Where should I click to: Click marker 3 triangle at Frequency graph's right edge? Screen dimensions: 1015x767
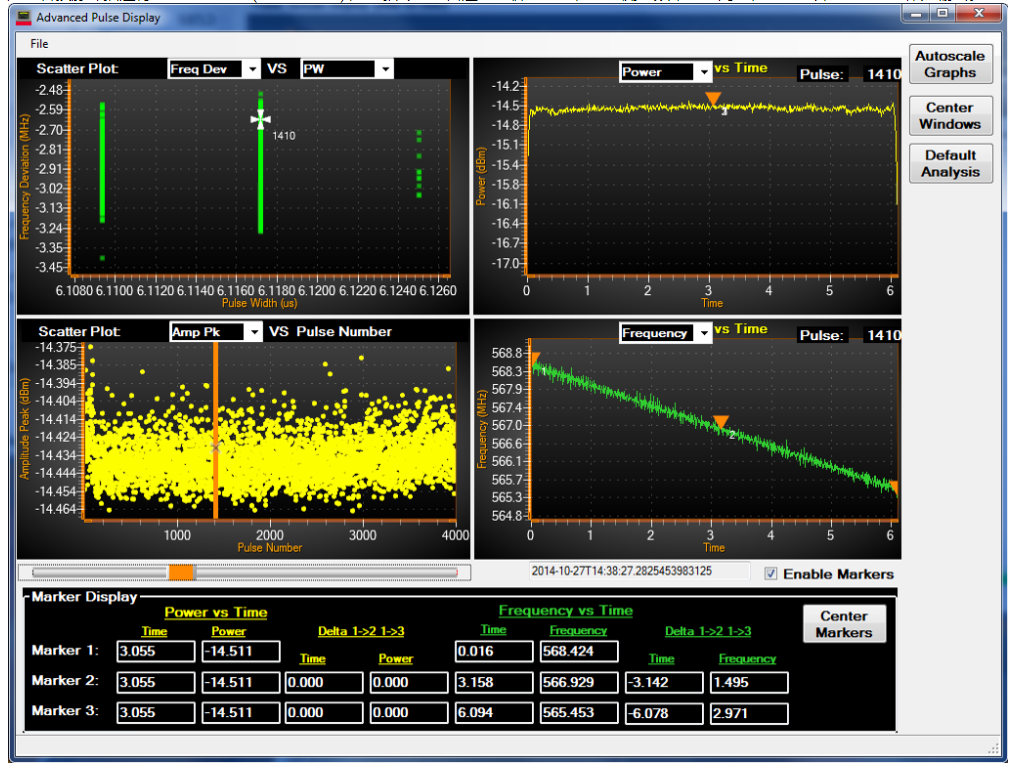coord(894,487)
